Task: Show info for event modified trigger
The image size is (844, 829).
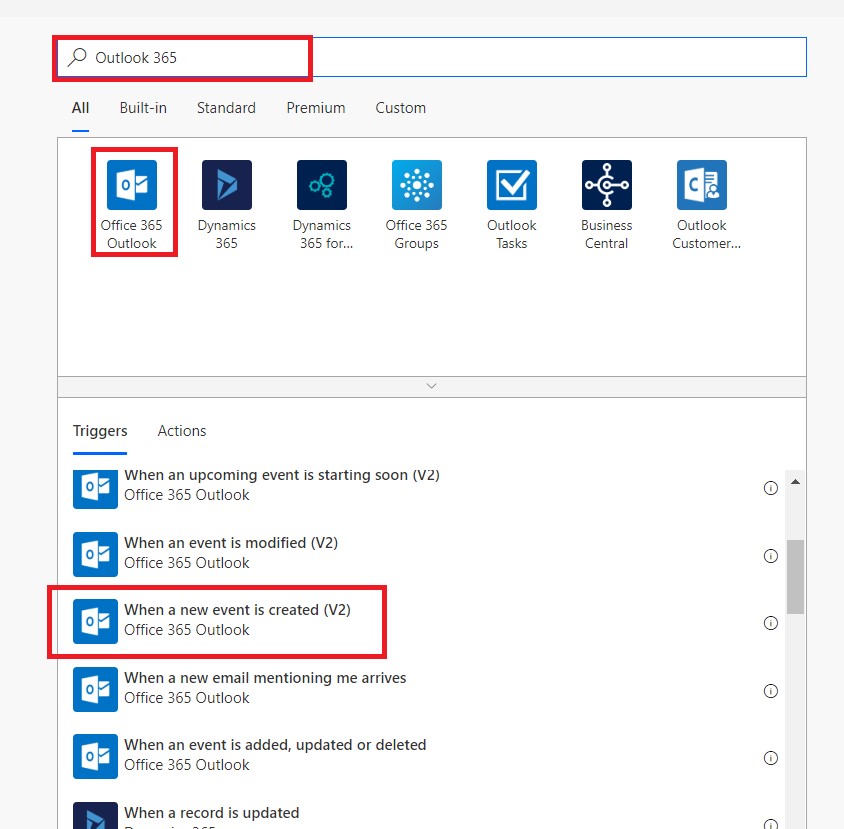Action: pyautogui.click(x=770, y=556)
